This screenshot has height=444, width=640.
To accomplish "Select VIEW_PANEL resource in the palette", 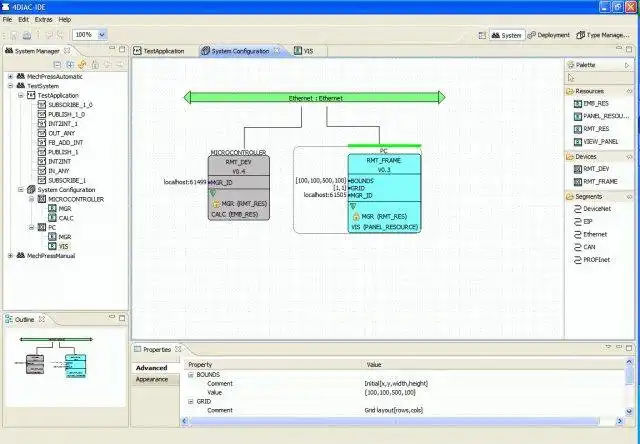I will coord(596,142).
